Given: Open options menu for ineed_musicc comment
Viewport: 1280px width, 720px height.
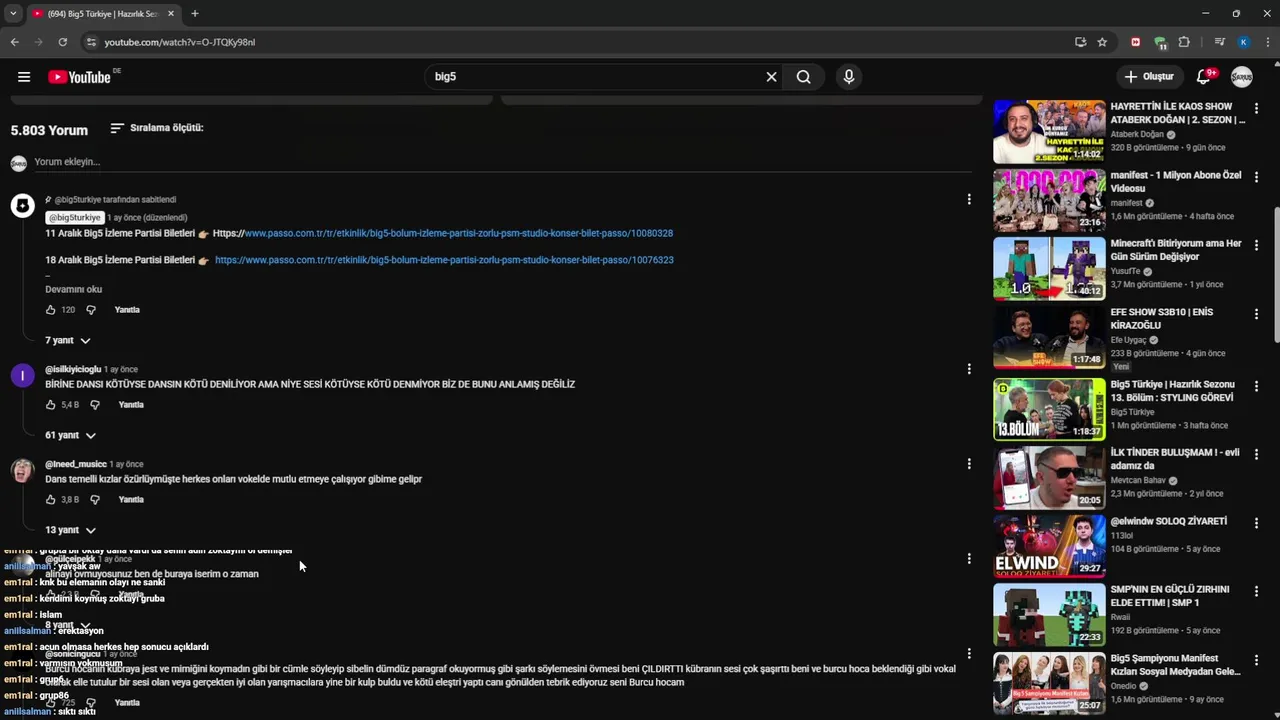Looking at the screenshot, I should [x=969, y=464].
